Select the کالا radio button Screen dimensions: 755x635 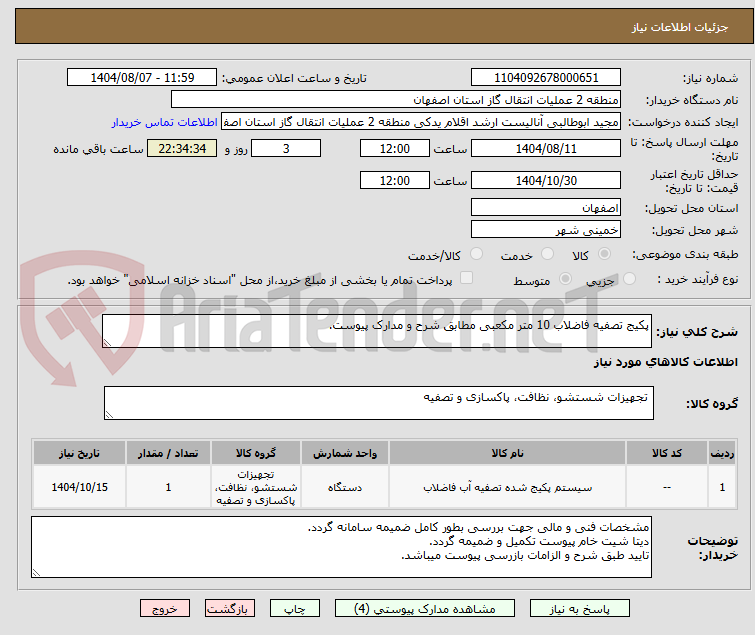point(604,254)
